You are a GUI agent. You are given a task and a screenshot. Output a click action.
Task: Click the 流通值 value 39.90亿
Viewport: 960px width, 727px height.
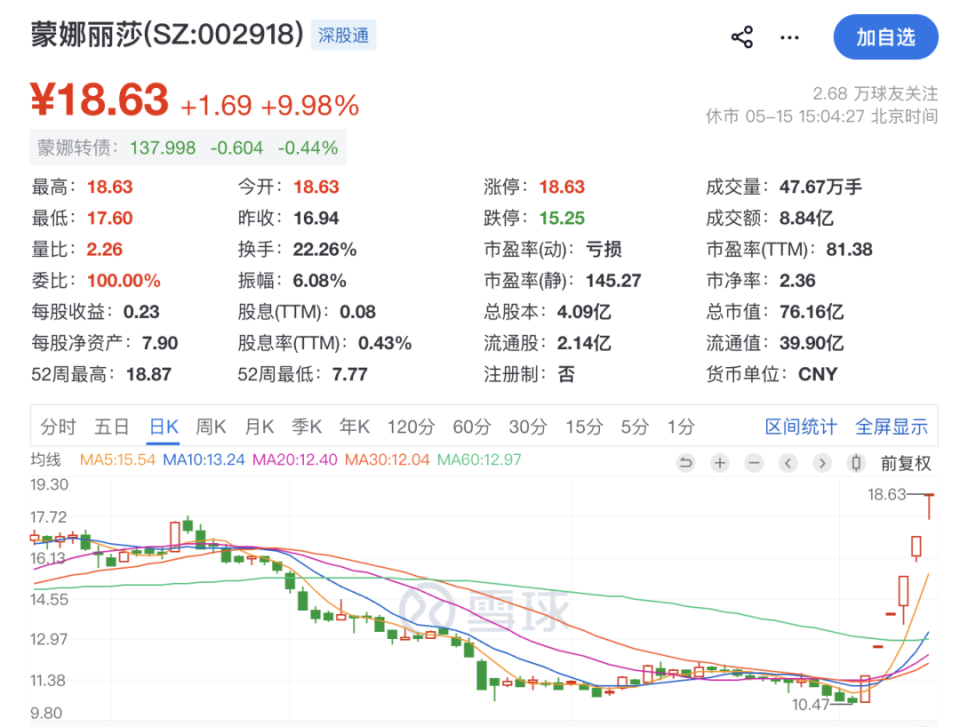pos(811,343)
